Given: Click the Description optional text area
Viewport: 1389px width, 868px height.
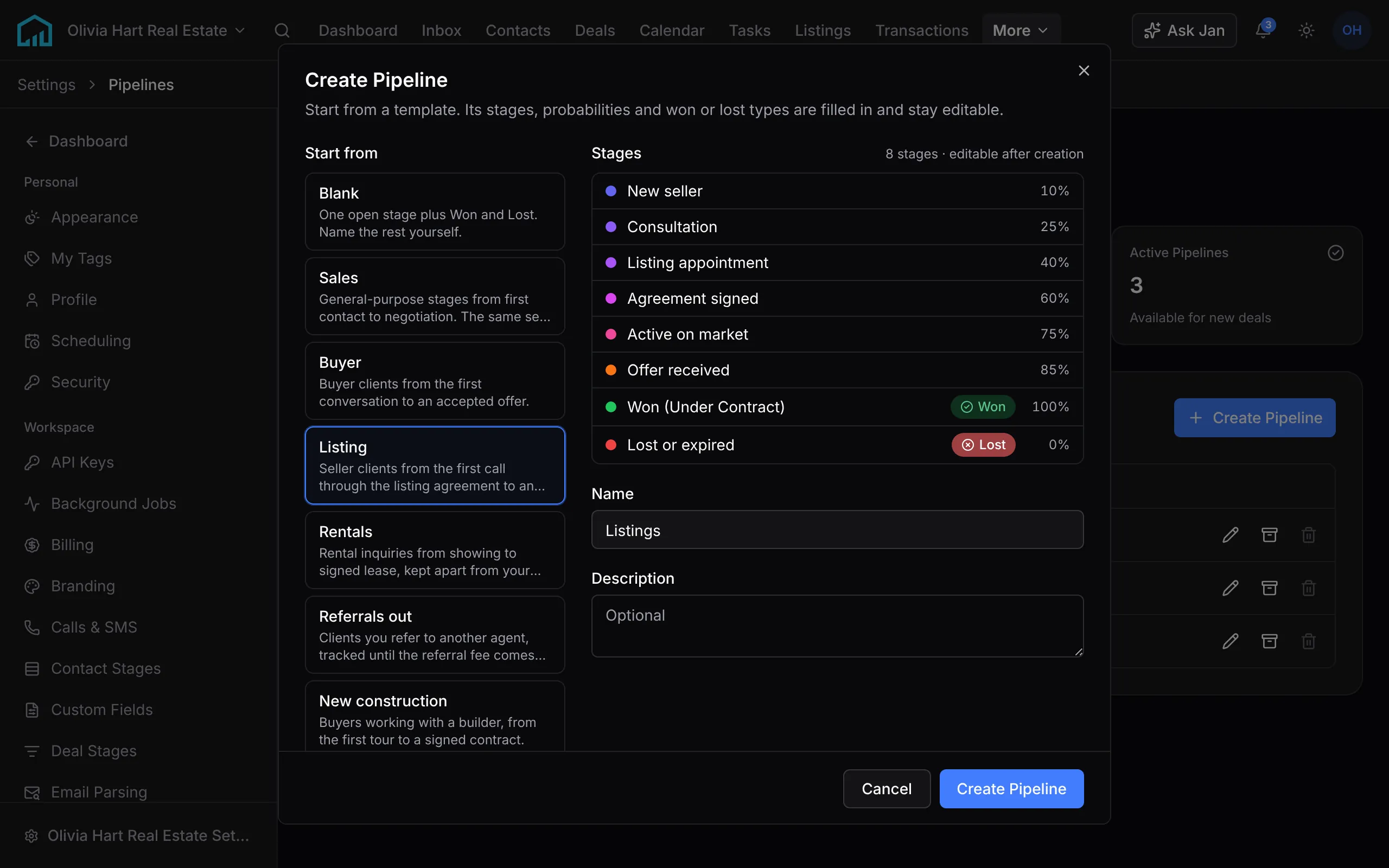Looking at the screenshot, I should pos(837,626).
